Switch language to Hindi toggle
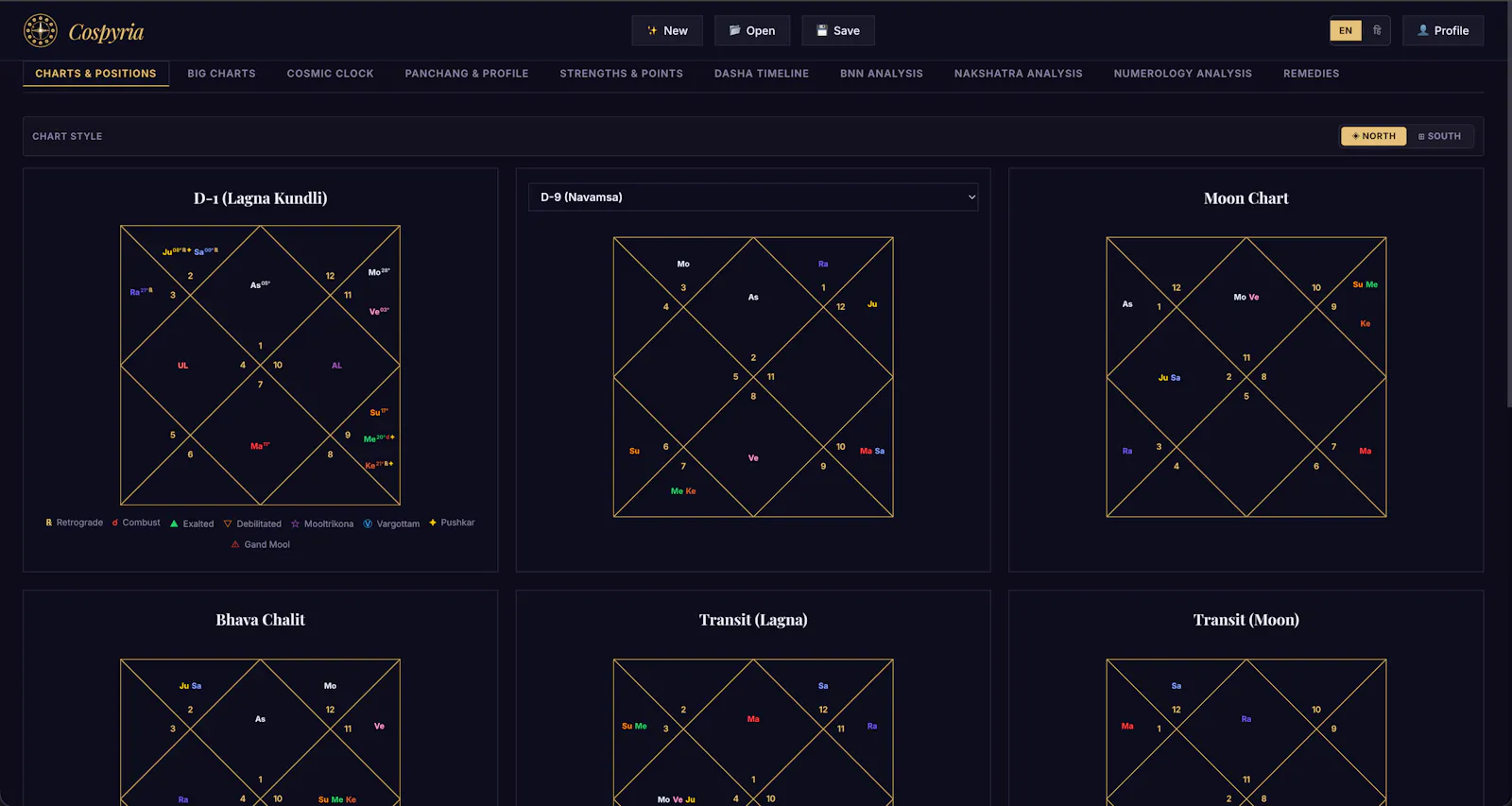Image resolution: width=1512 pixels, height=806 pixels. (x=1377, y=30)
